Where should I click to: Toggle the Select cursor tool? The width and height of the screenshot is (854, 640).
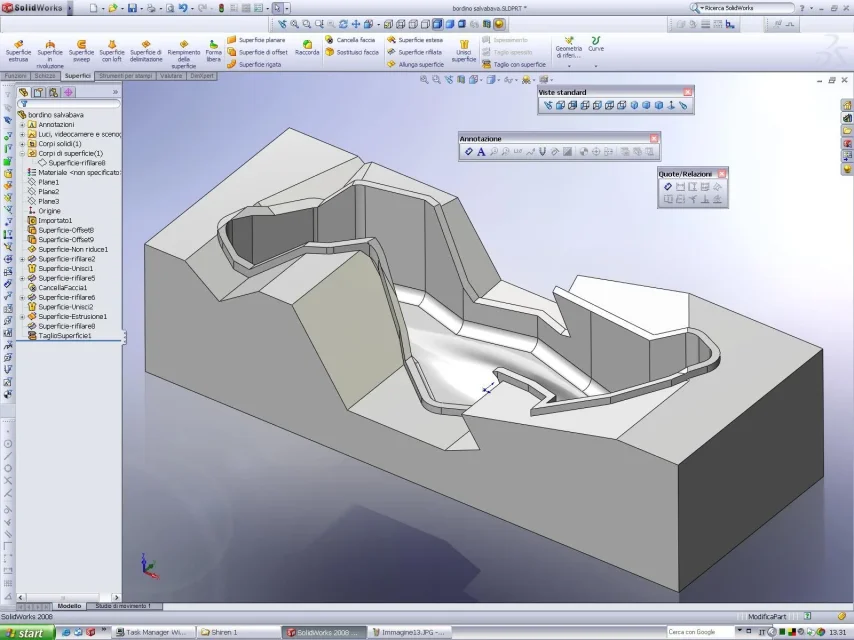tap(277, 8)
